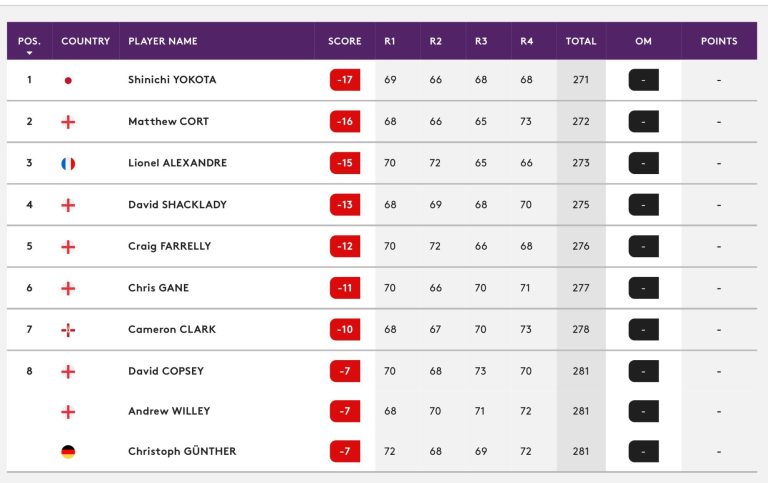Image resolution: width=768 pixels, height=483 pixels.
Task: Sort by the POS. column arrow
Action: 29,53
